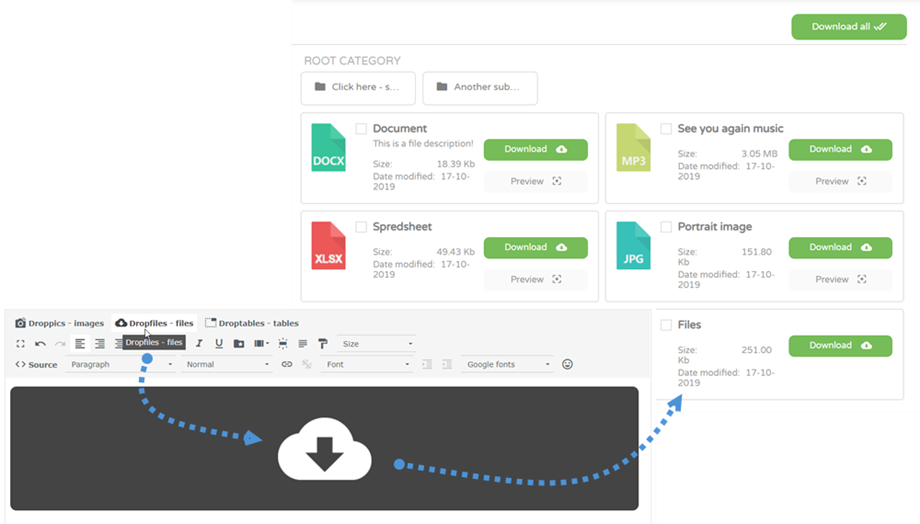Tick the Spredsheet file checkbox
Viewport: 920px width, 524px height.
[361, 227]
